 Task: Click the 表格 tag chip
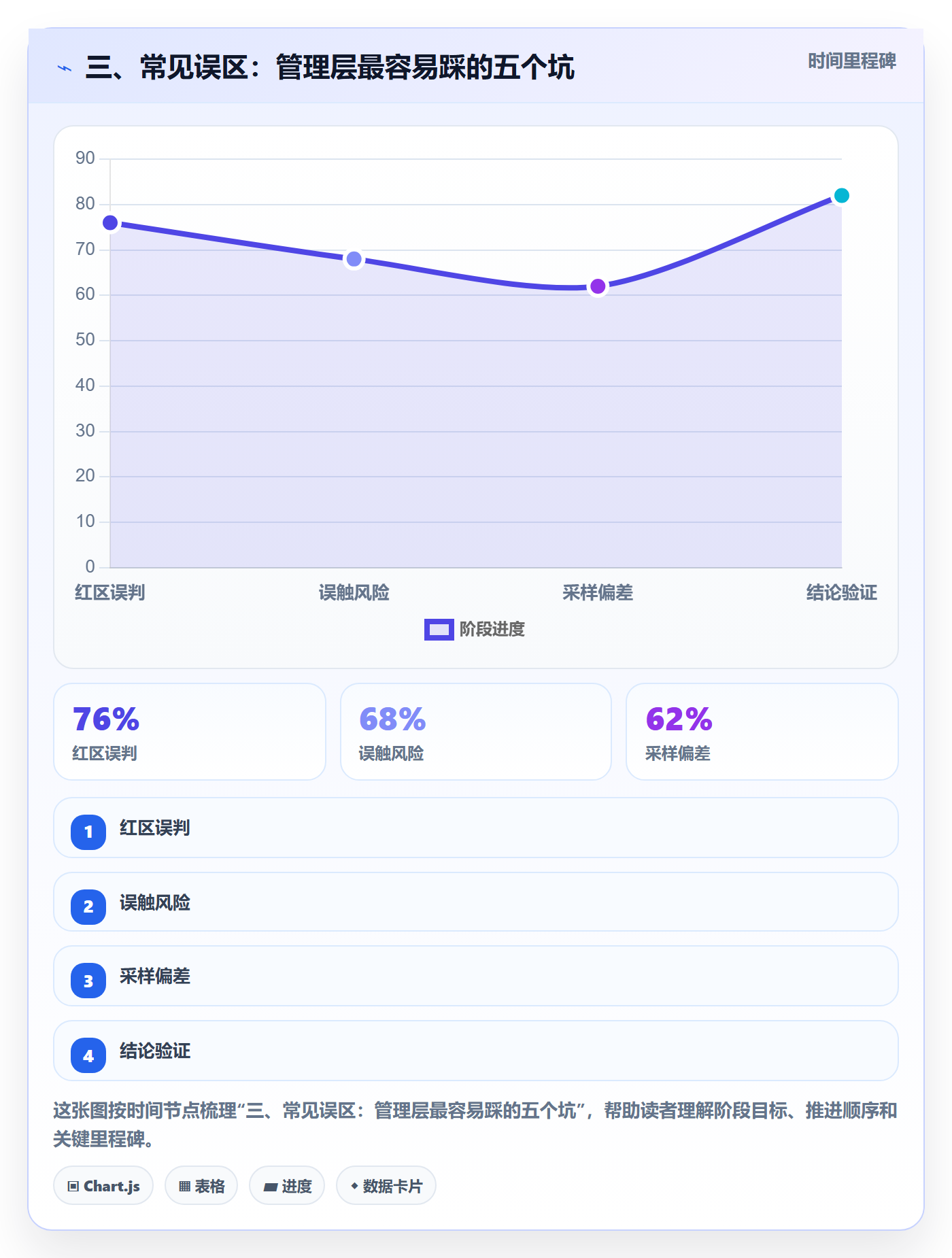[x=201, y=1186]
